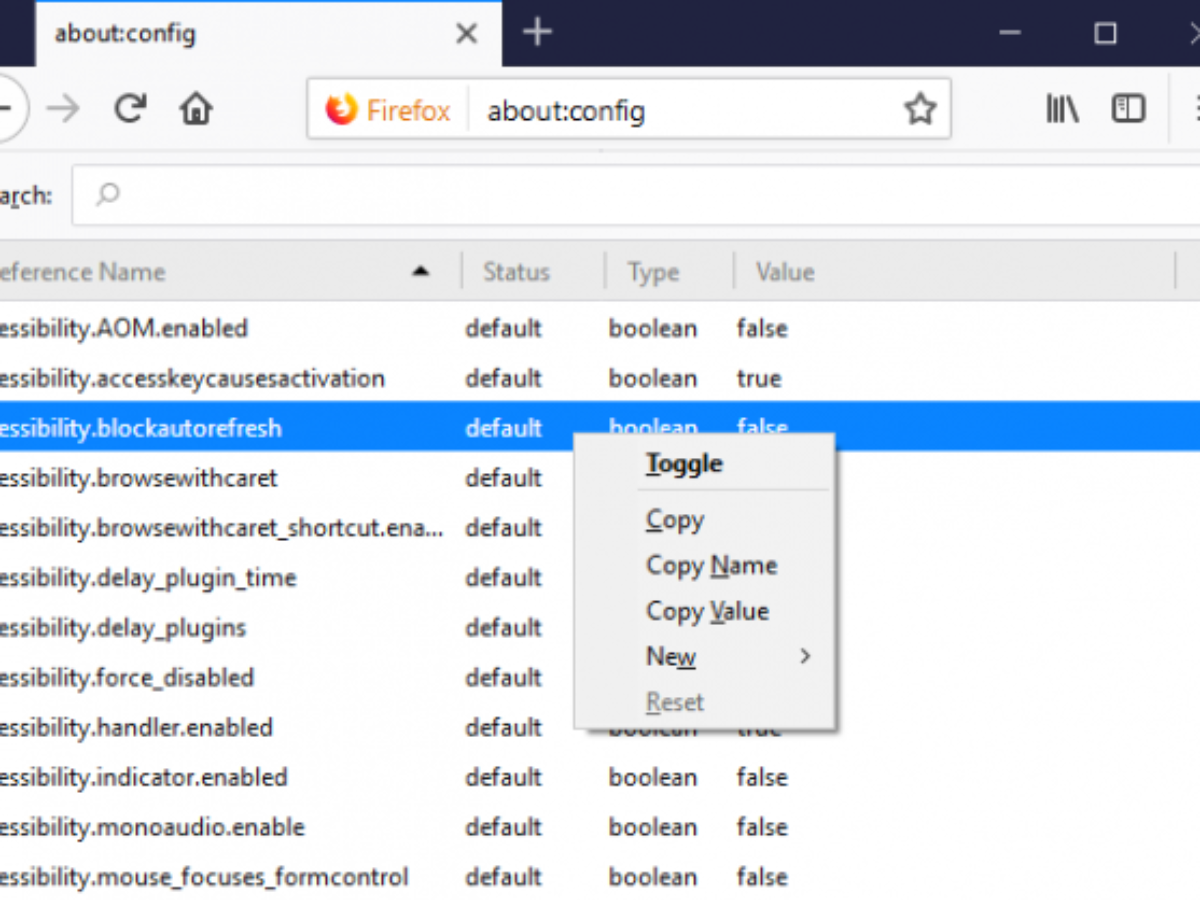Image resolution: width=1200 pixels, height=900 pixels.
Task: Click the greyed-out Reset menu entry
Action: (705, 703)
